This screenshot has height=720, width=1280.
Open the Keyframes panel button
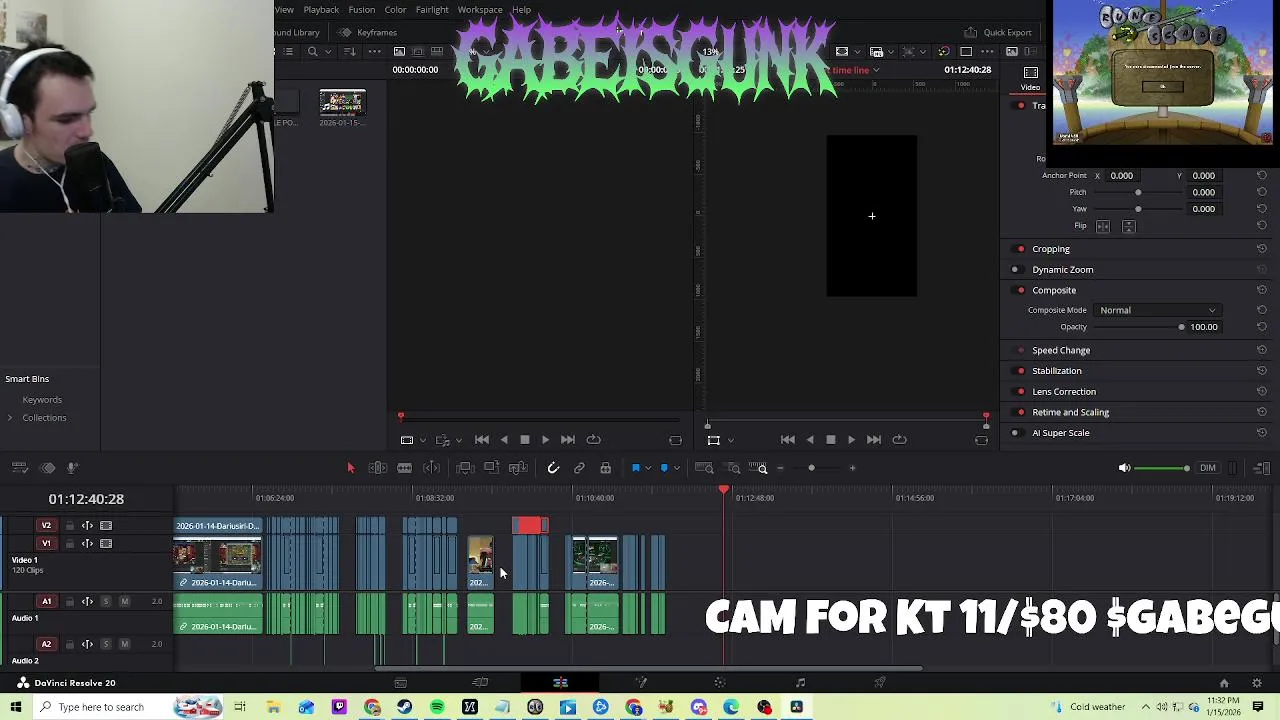368,32
